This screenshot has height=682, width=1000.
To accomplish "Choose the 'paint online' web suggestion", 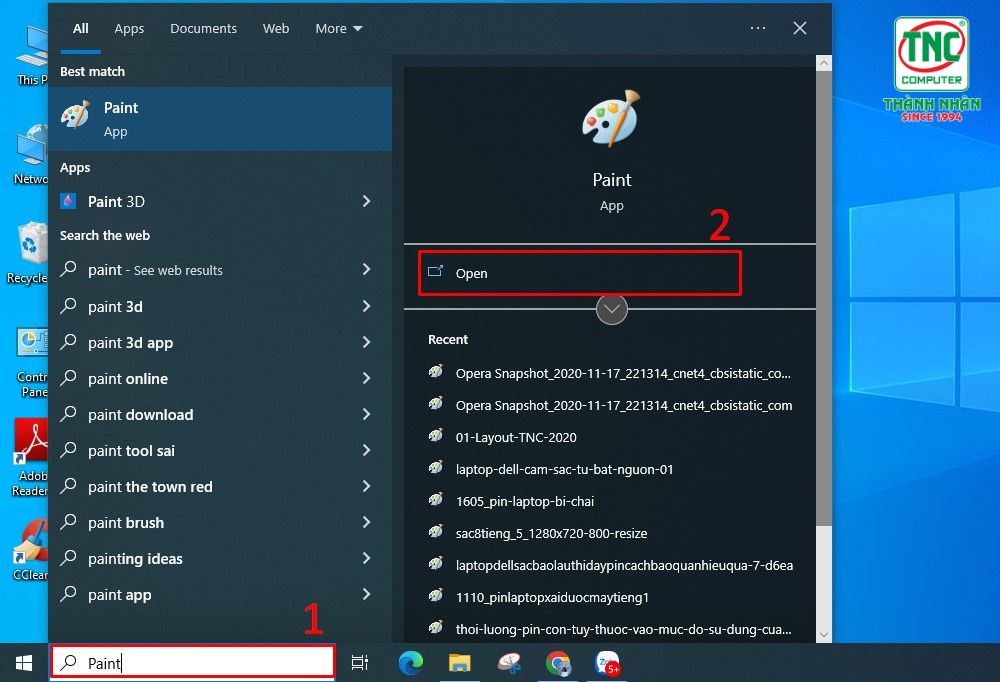I will pos(220,378).
